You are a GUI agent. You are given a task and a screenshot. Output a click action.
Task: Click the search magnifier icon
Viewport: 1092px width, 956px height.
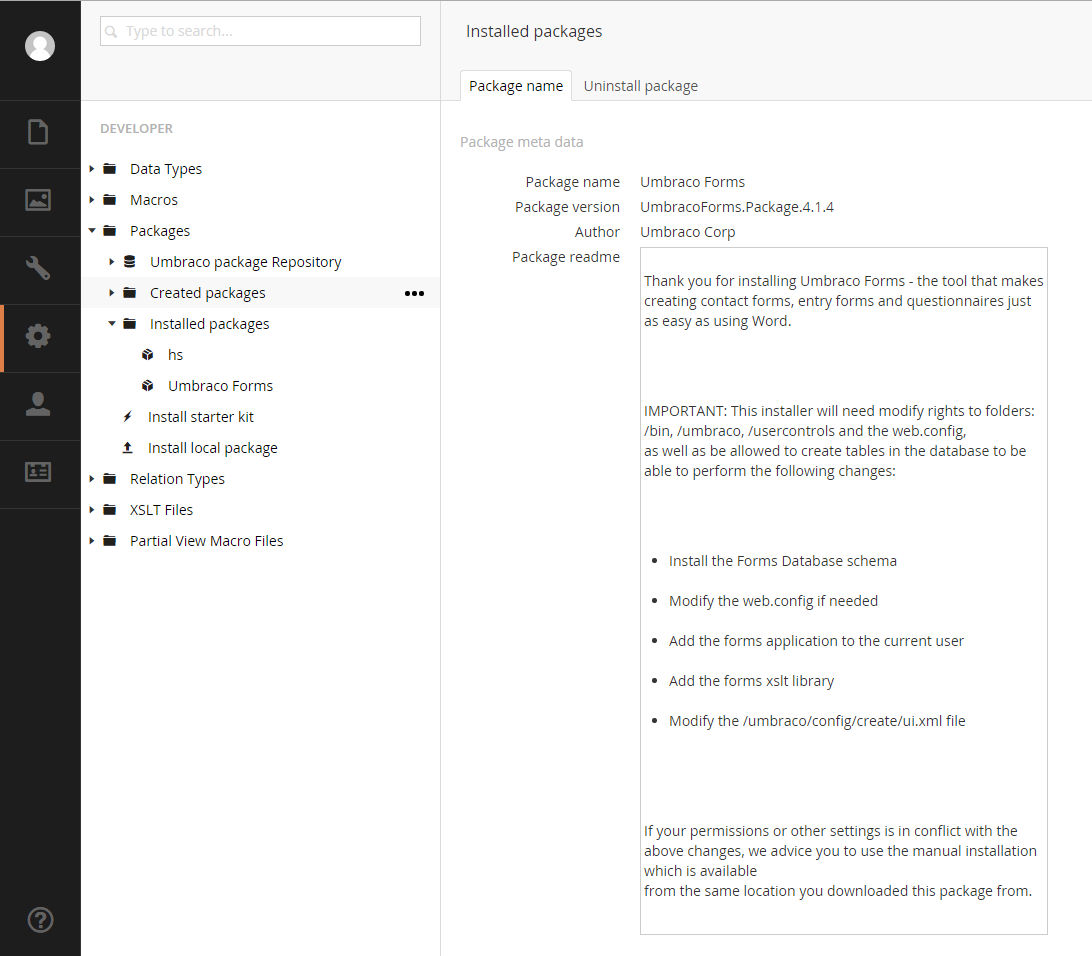coord(111,31)
